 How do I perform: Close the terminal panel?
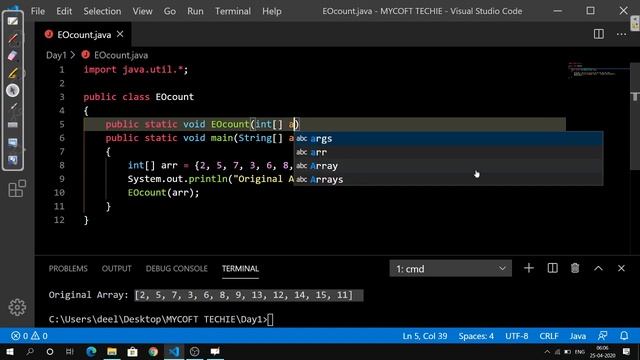coord(621,268)
